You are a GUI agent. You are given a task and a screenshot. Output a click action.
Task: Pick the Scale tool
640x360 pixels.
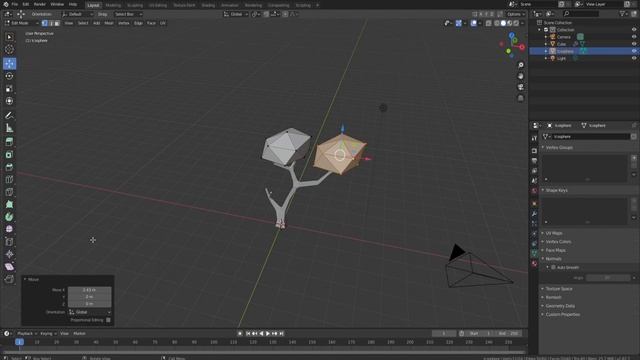(9, 89)
